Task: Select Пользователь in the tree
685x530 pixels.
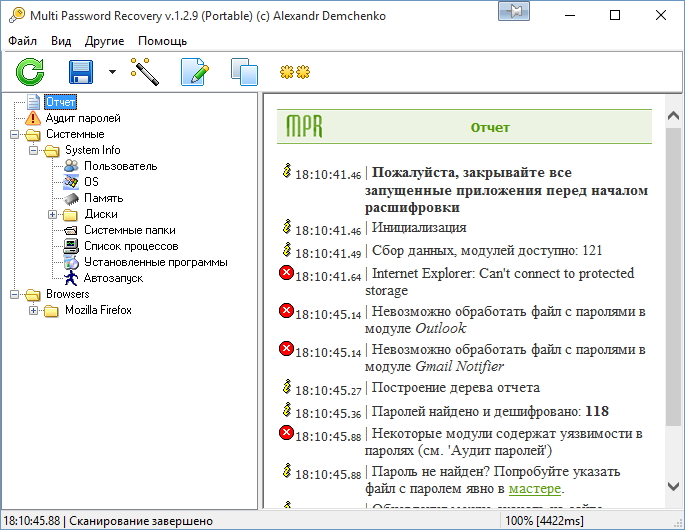Action: 121,166
